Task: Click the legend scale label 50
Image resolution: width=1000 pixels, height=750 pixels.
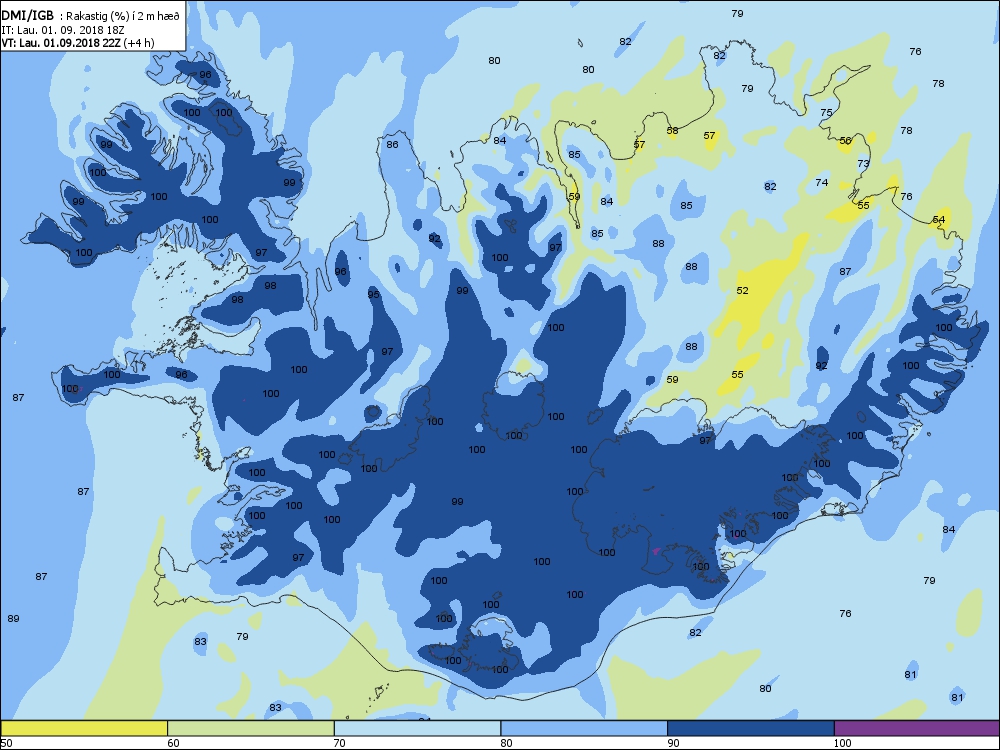Action: coord(6,743)
